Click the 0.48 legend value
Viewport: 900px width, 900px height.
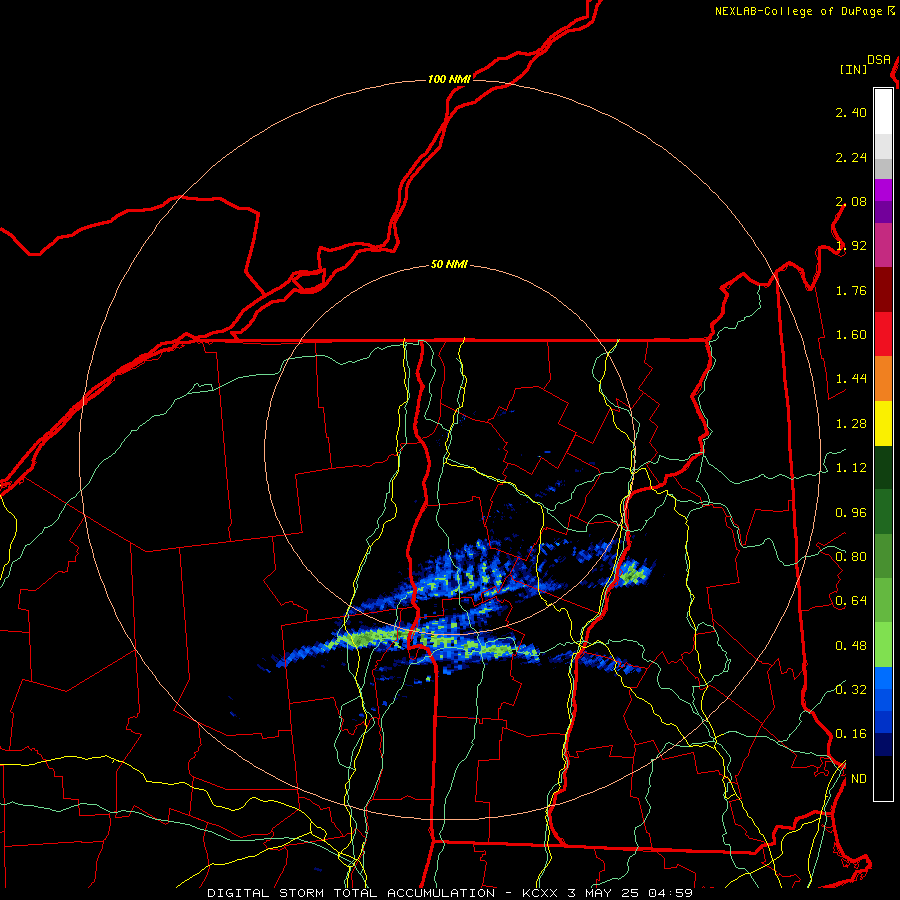[x=851, y=646]
